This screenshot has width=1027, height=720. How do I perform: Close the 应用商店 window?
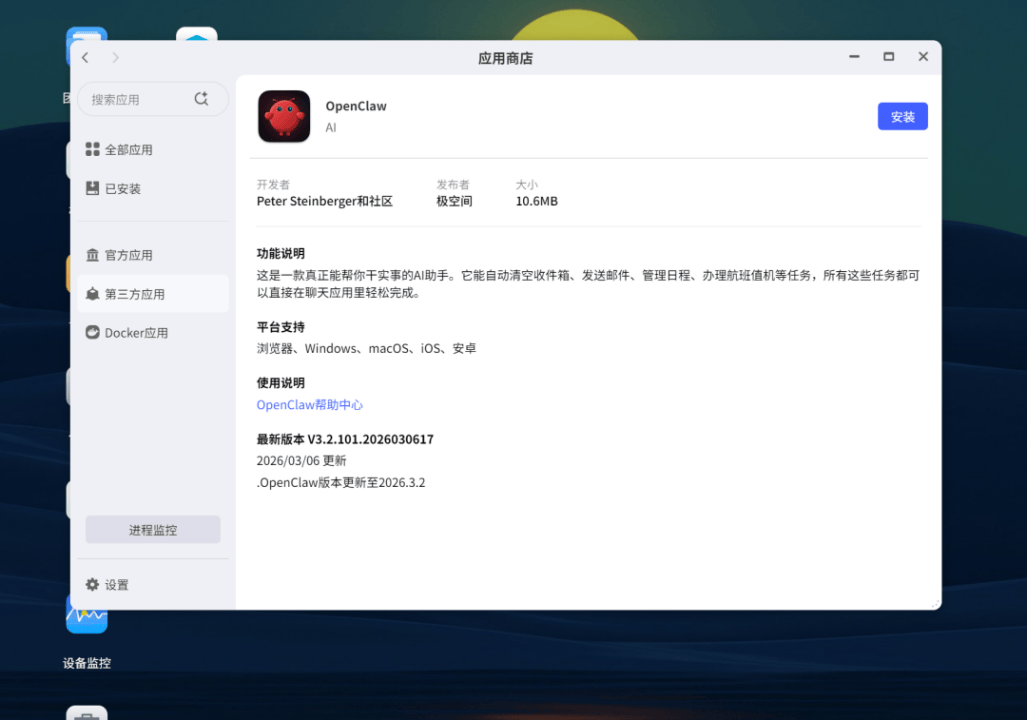(923, 57)
